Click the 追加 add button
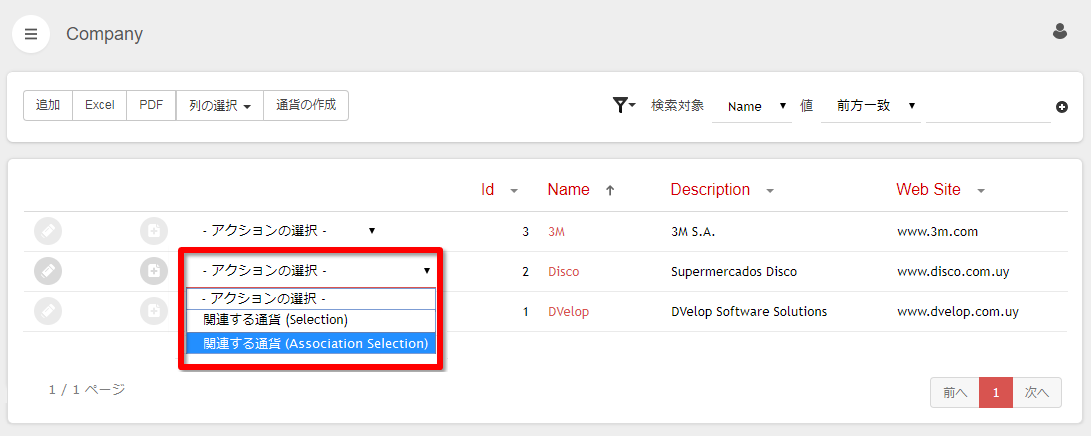1091x436 pixels. tap(48, 106)
